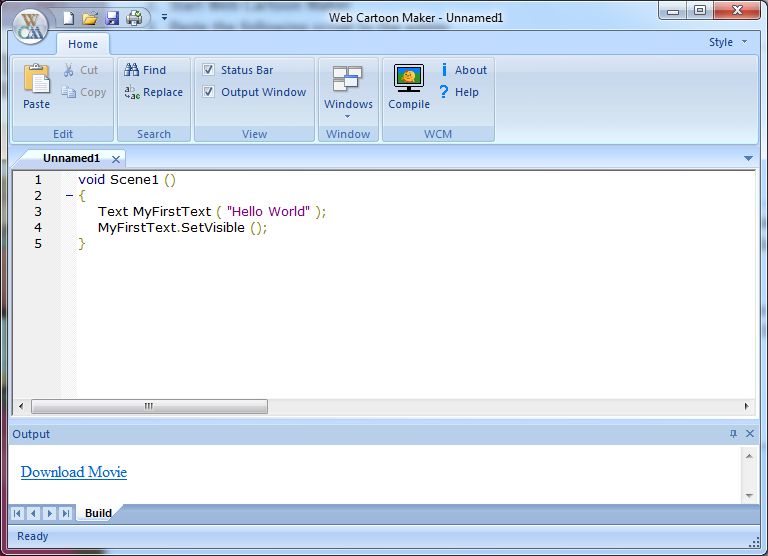Toggle the Output Window checkbox

208,92
